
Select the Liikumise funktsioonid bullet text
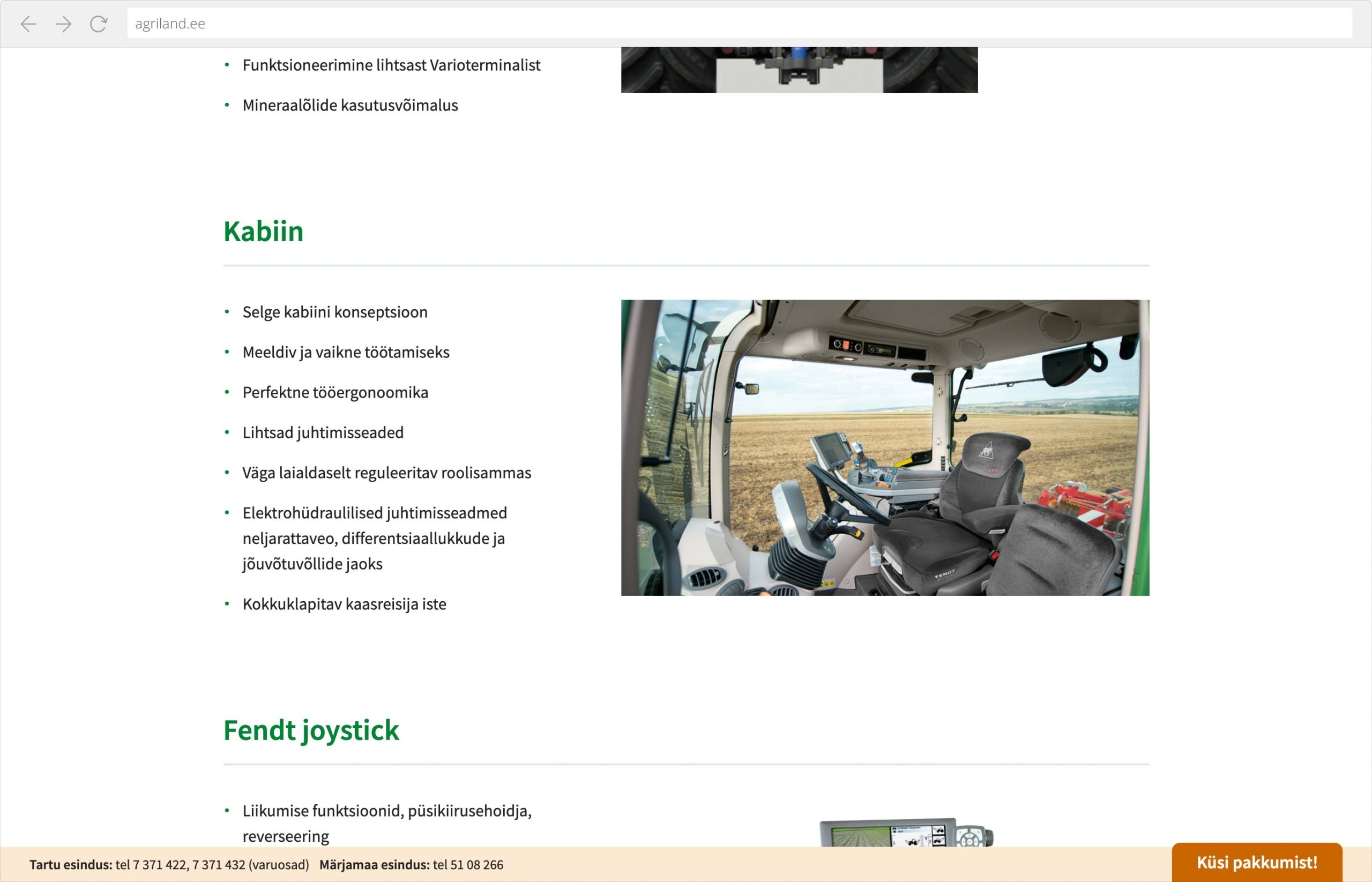click(x=387, y=810)
